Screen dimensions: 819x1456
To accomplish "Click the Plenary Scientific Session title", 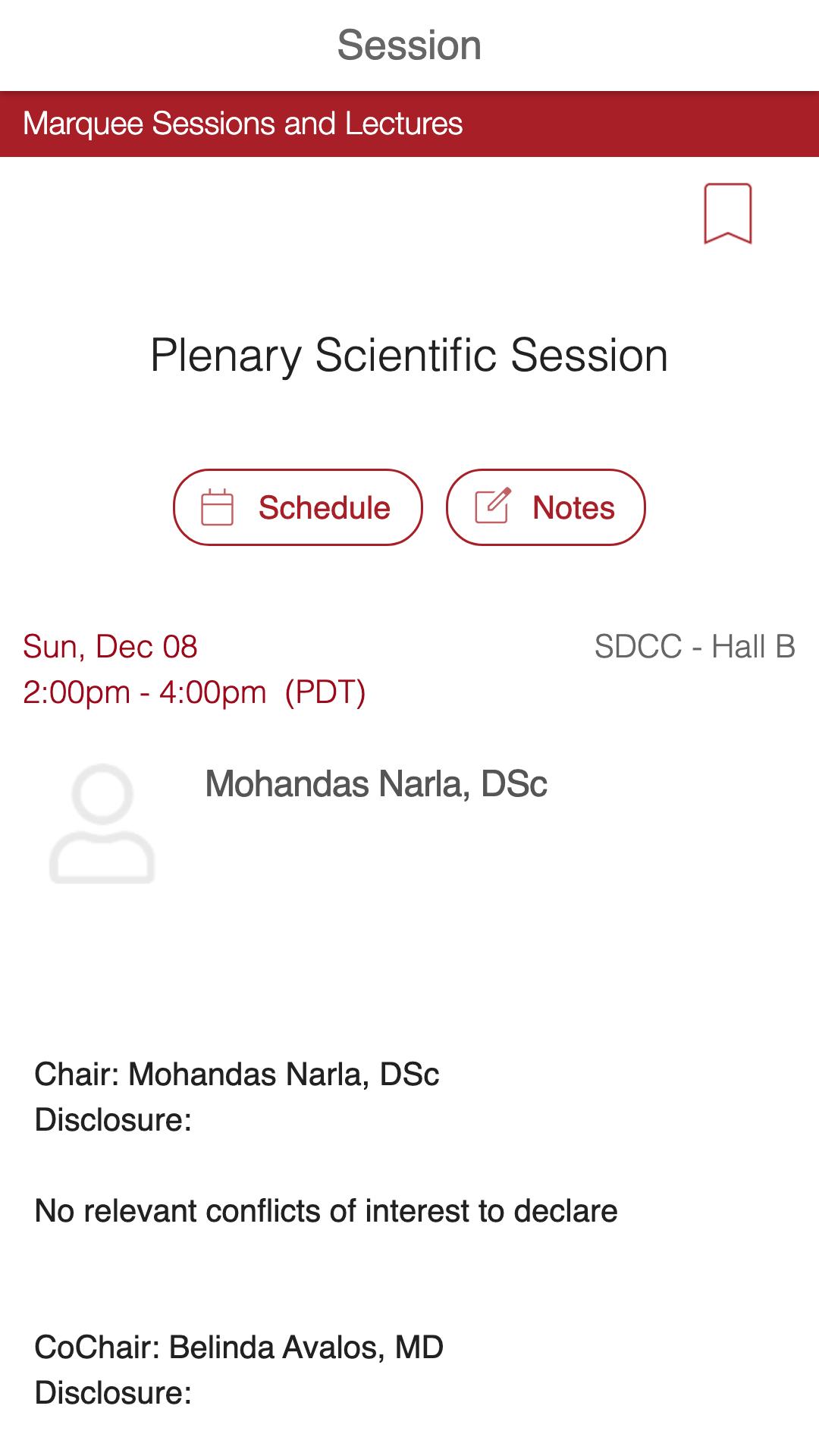I will tap(409, 355).
